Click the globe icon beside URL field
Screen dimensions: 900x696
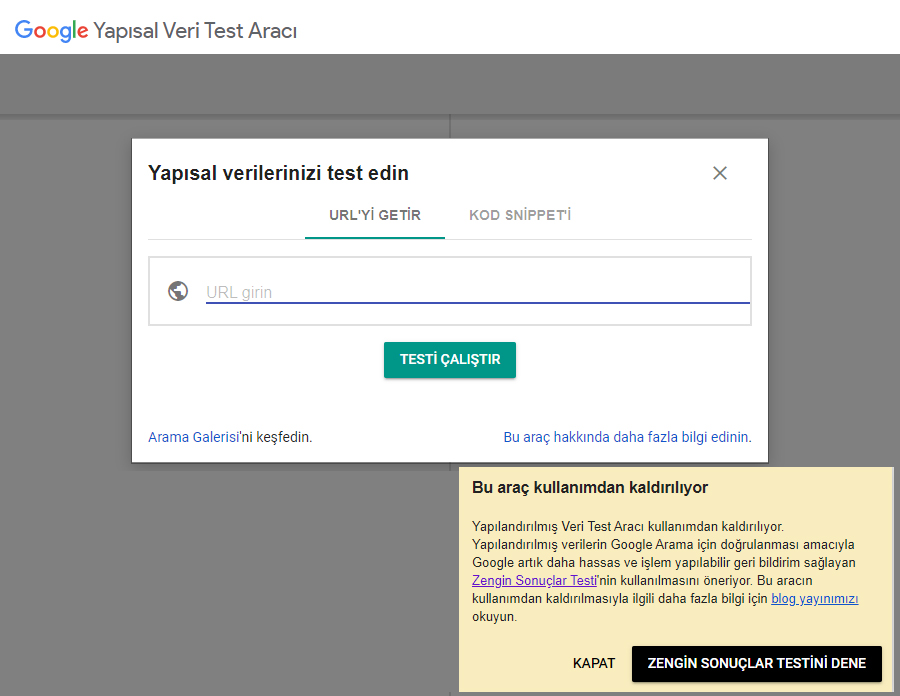[x=178, y=291]
